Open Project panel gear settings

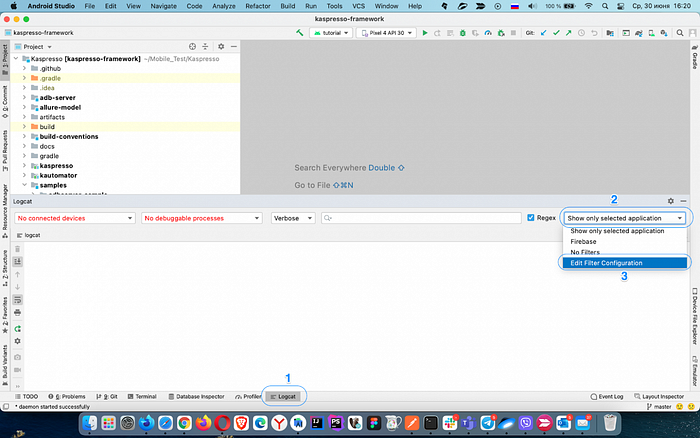[x=221, y=46]
